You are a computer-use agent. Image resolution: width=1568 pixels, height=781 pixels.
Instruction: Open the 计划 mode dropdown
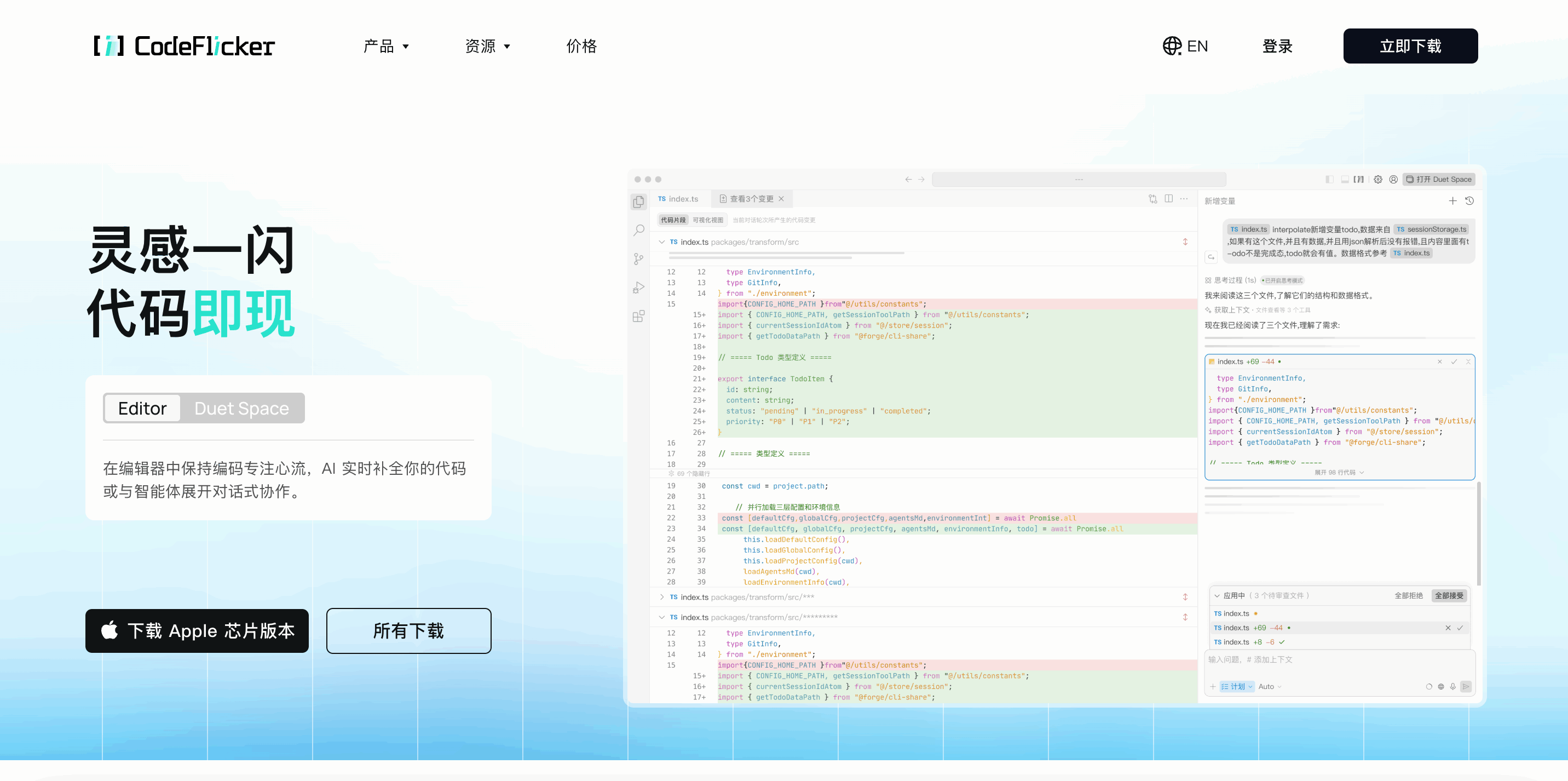coord(1237,687)
